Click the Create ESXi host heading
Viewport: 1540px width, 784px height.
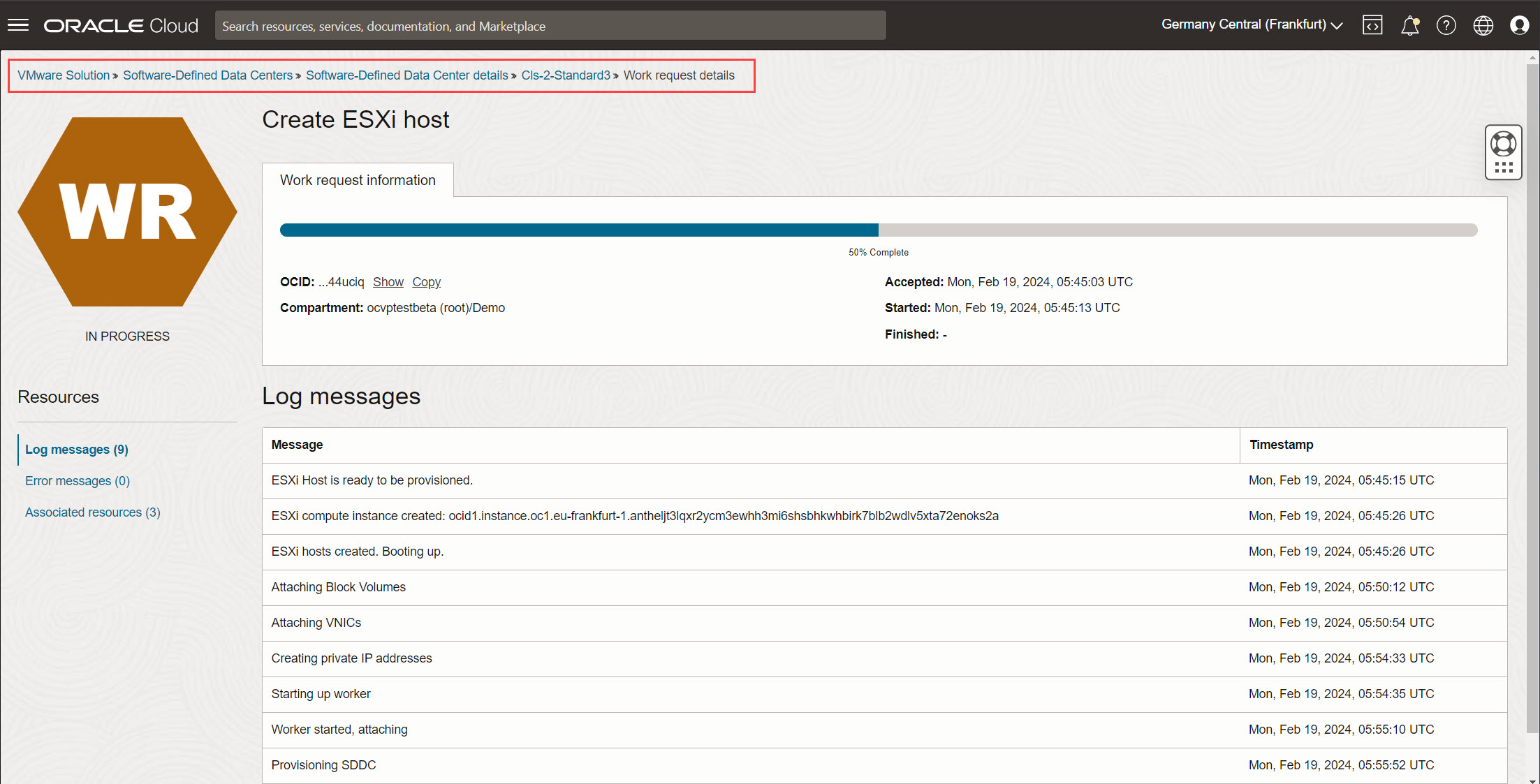(x=355, y=120)
